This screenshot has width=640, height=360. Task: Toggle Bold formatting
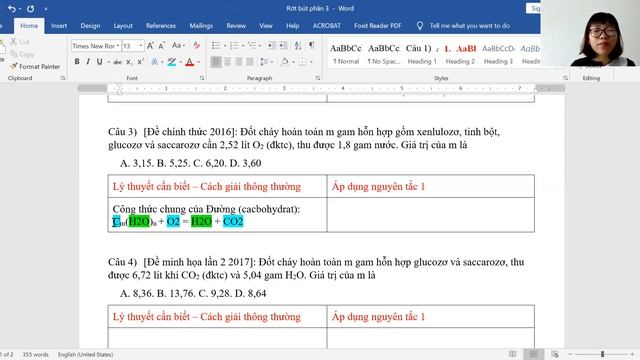coord(77,62)
